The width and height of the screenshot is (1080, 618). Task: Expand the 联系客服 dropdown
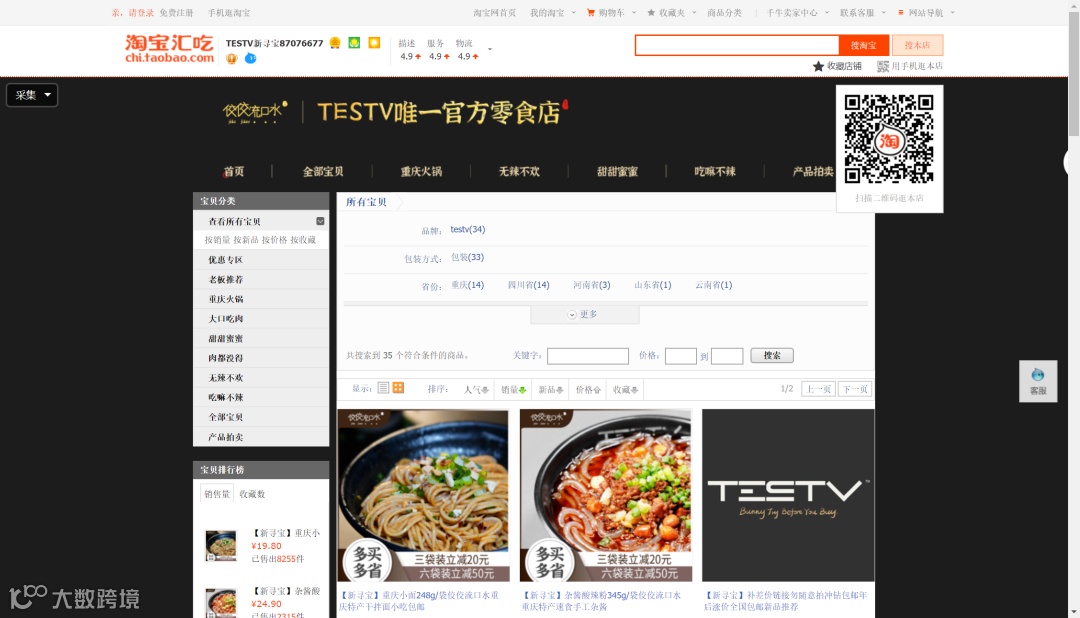pos(883,12)
